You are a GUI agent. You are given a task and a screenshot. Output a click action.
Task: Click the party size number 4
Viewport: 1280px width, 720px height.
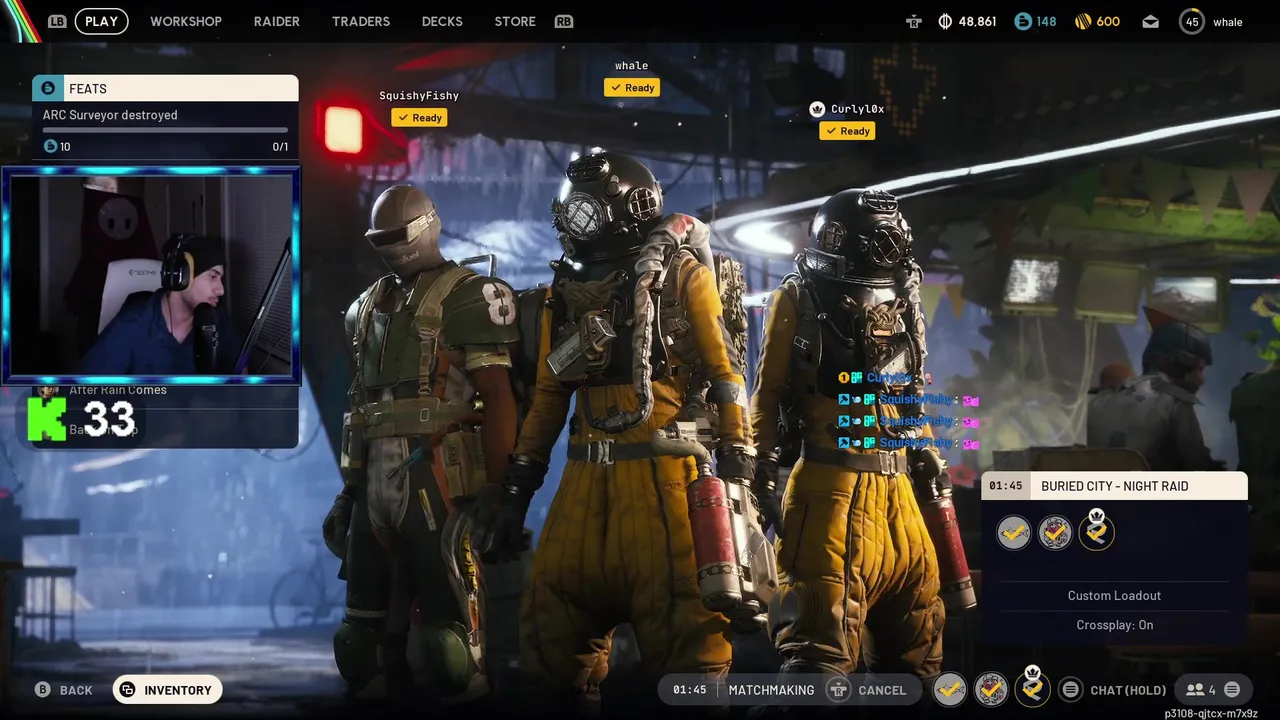pyautogui.click(x=1212, y=690)
